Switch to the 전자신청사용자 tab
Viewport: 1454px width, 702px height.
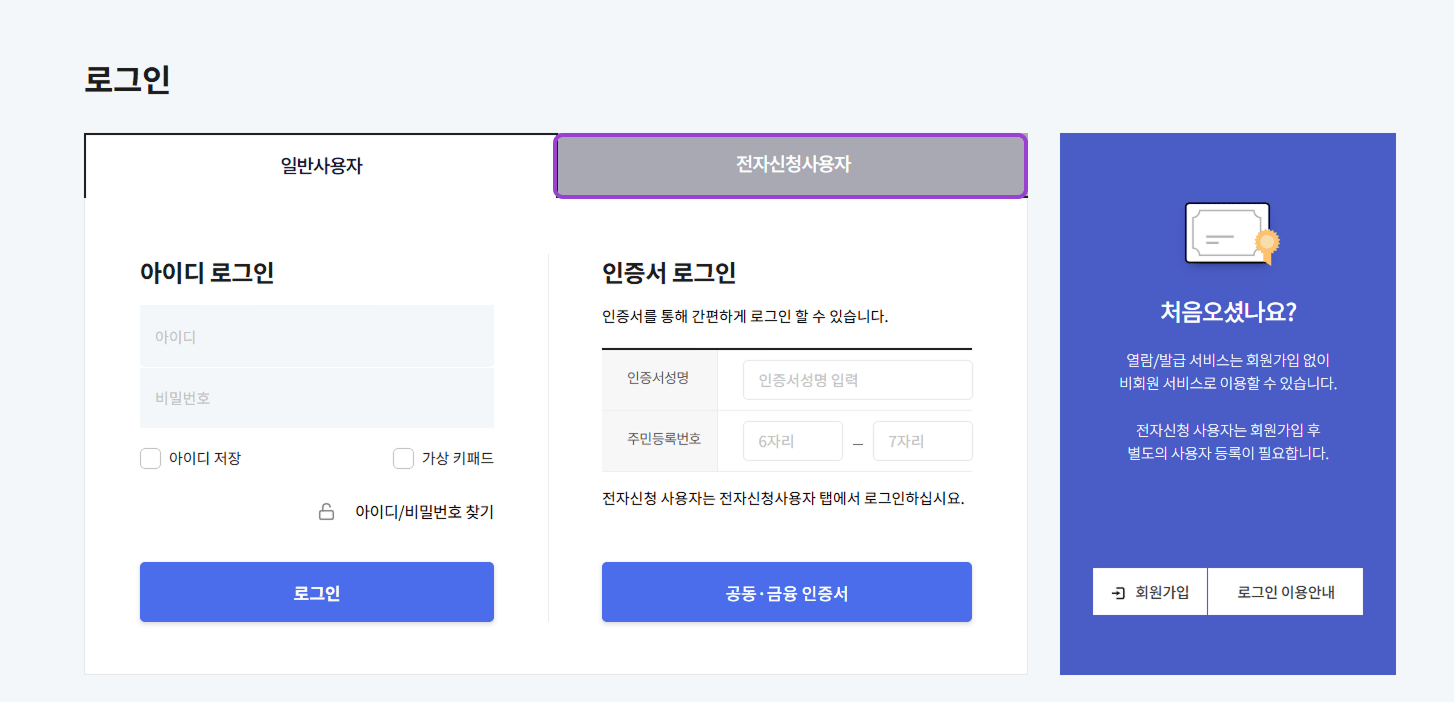(x=790, y=166)
